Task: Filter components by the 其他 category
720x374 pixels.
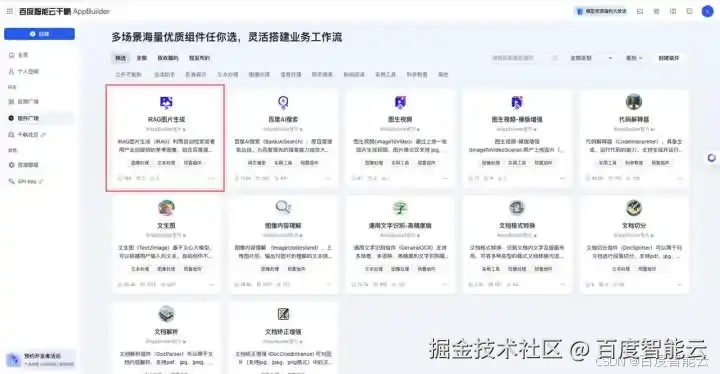Action: [x=443, y=74]
